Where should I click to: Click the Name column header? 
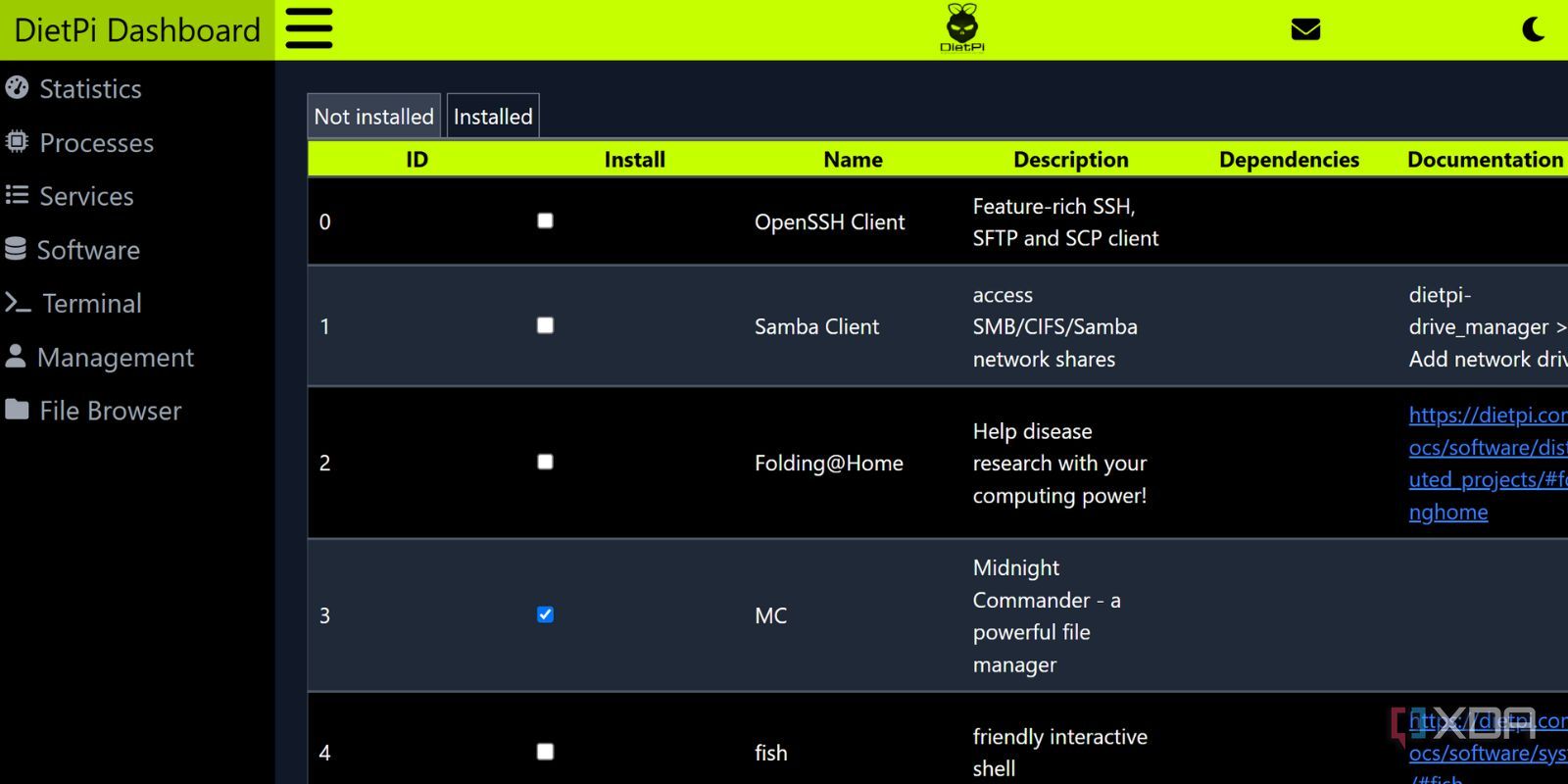point(853,160)
